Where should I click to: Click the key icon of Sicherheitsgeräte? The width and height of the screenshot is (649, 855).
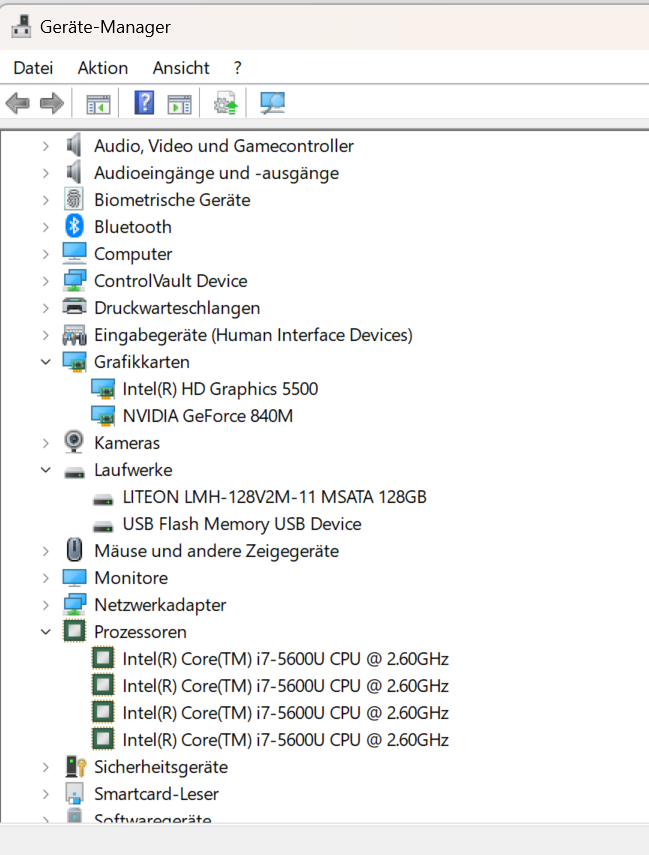(75, 767)
